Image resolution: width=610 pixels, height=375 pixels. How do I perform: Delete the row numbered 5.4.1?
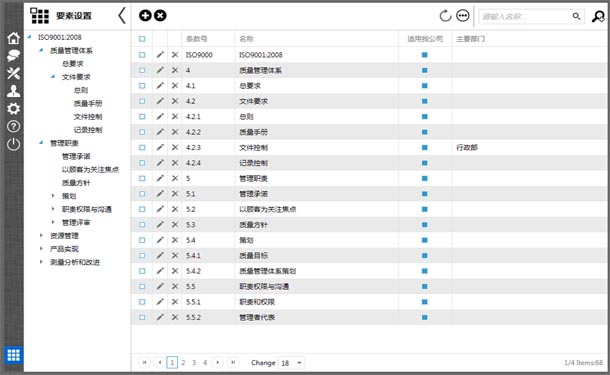(x=175, y=256)
